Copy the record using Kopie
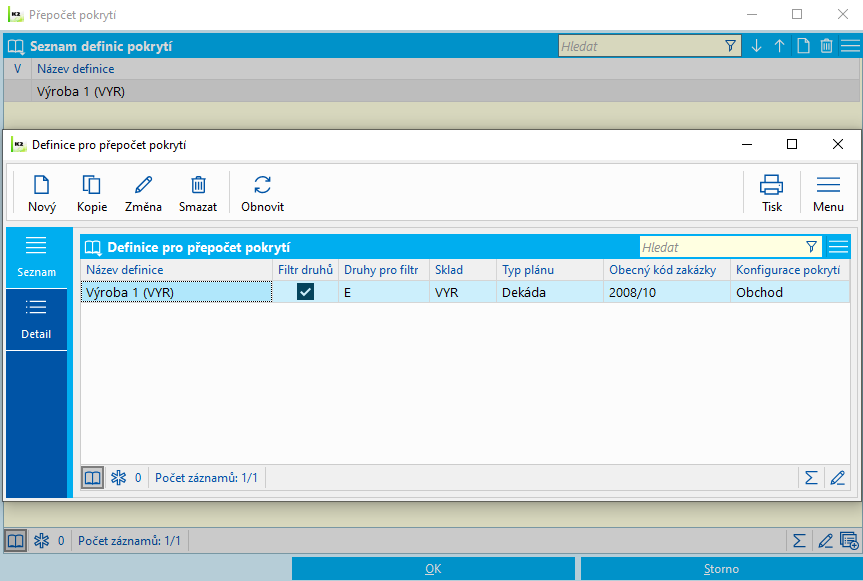This screenshot has width=863, height=581. [x=92, y=194]
